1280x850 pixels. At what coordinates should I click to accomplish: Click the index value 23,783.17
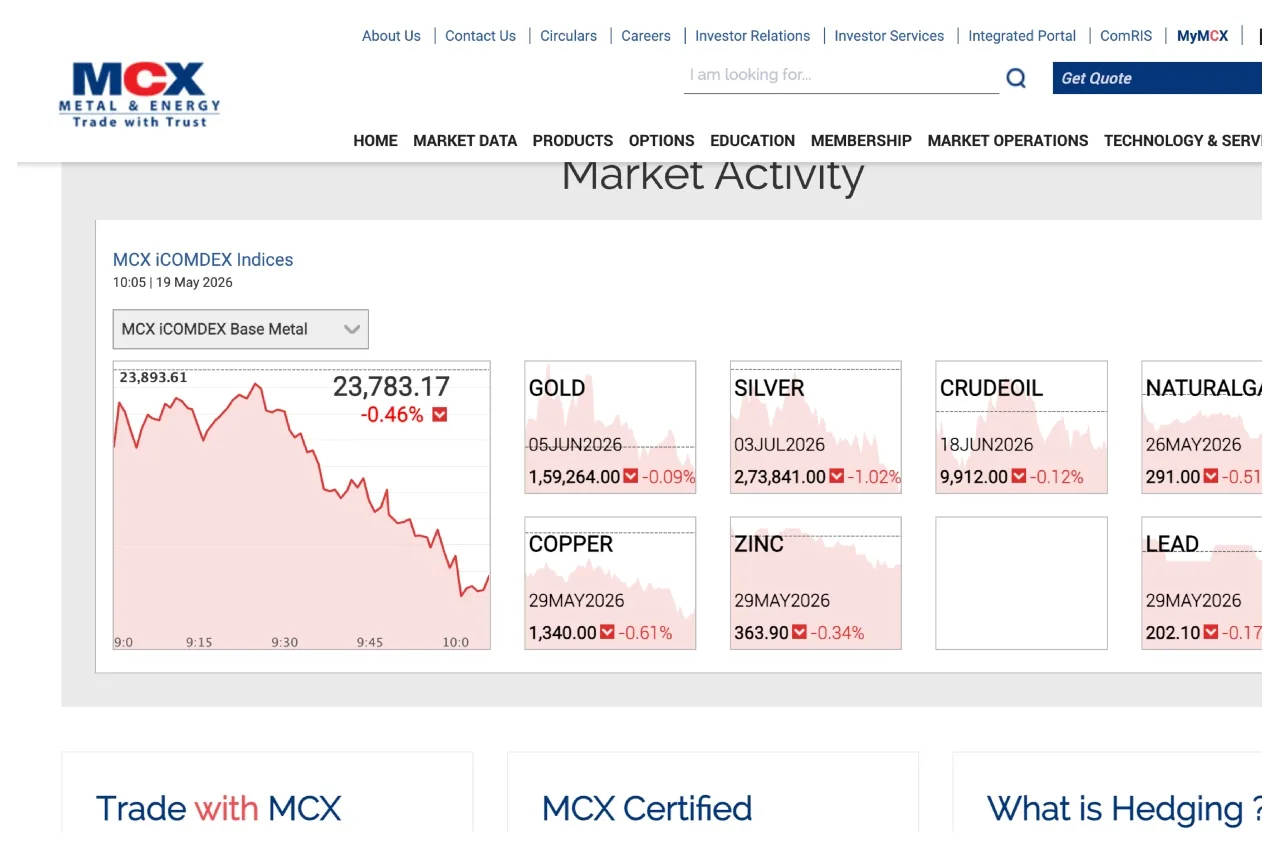[391, 386]
